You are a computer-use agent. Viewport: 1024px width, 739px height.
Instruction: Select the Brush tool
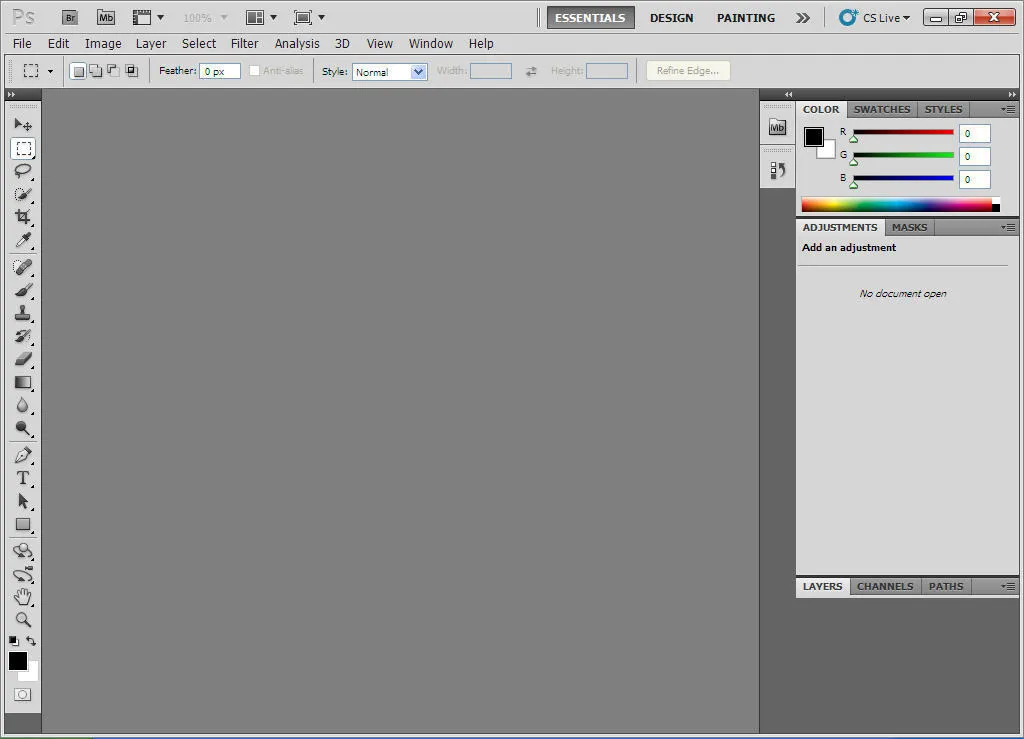(x=23, y=290)
